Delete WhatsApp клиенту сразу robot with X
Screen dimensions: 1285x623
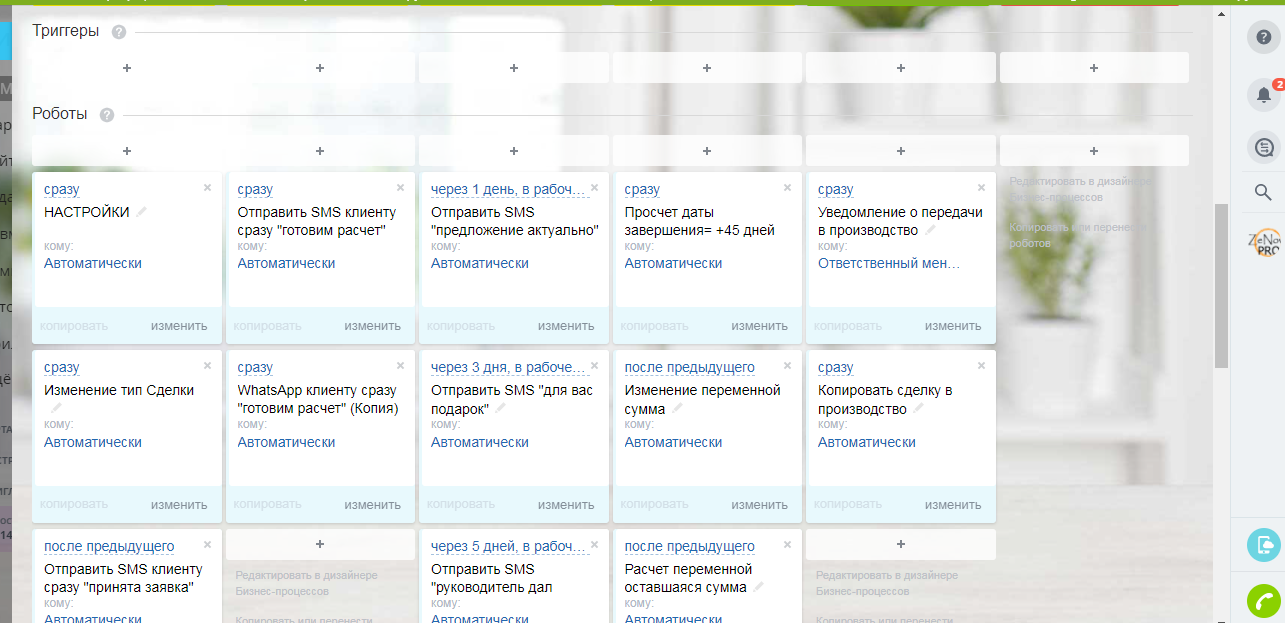pyautogui.click(x=400, y=366)
